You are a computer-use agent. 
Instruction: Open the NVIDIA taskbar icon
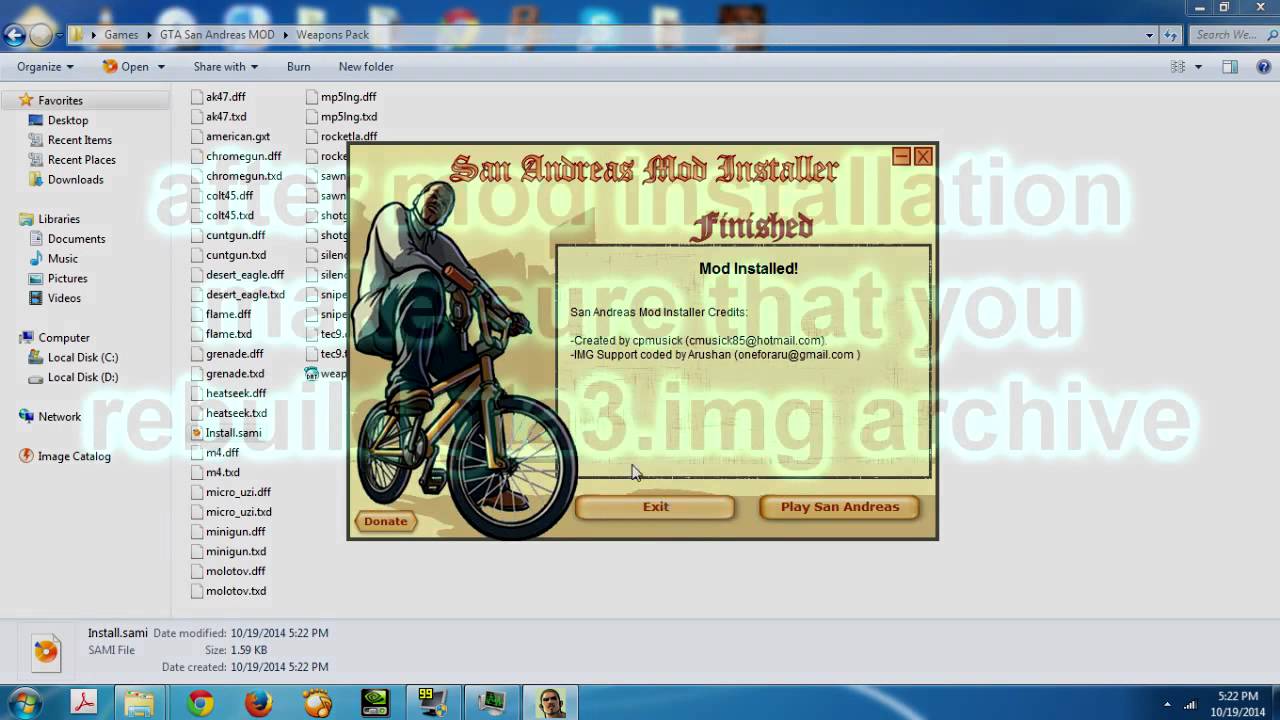pos(375,703)
